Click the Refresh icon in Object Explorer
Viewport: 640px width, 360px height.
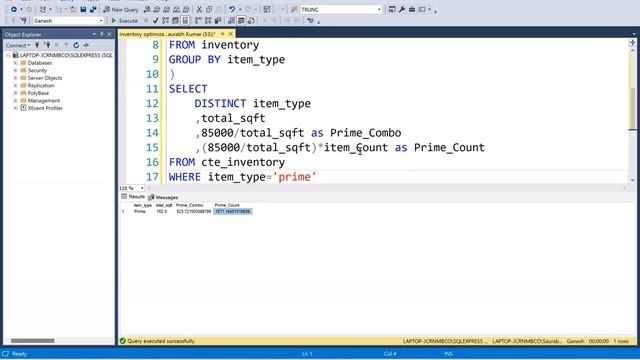click(x=76, y=45)
